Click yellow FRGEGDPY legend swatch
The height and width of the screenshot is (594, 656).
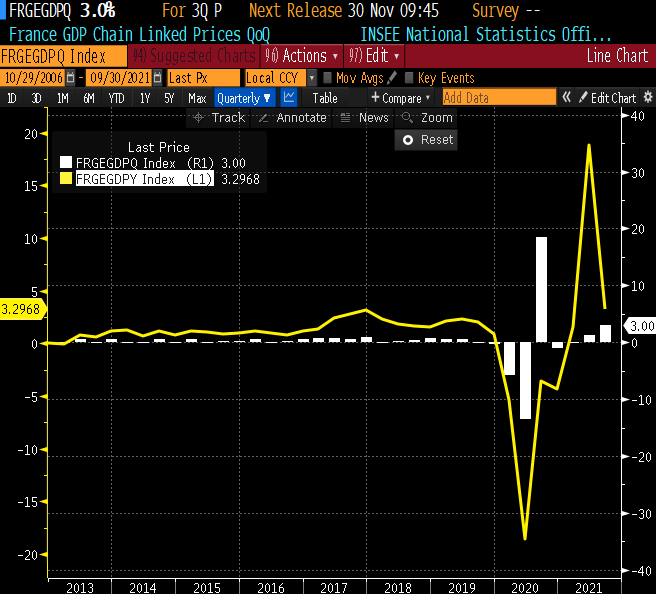66,179
